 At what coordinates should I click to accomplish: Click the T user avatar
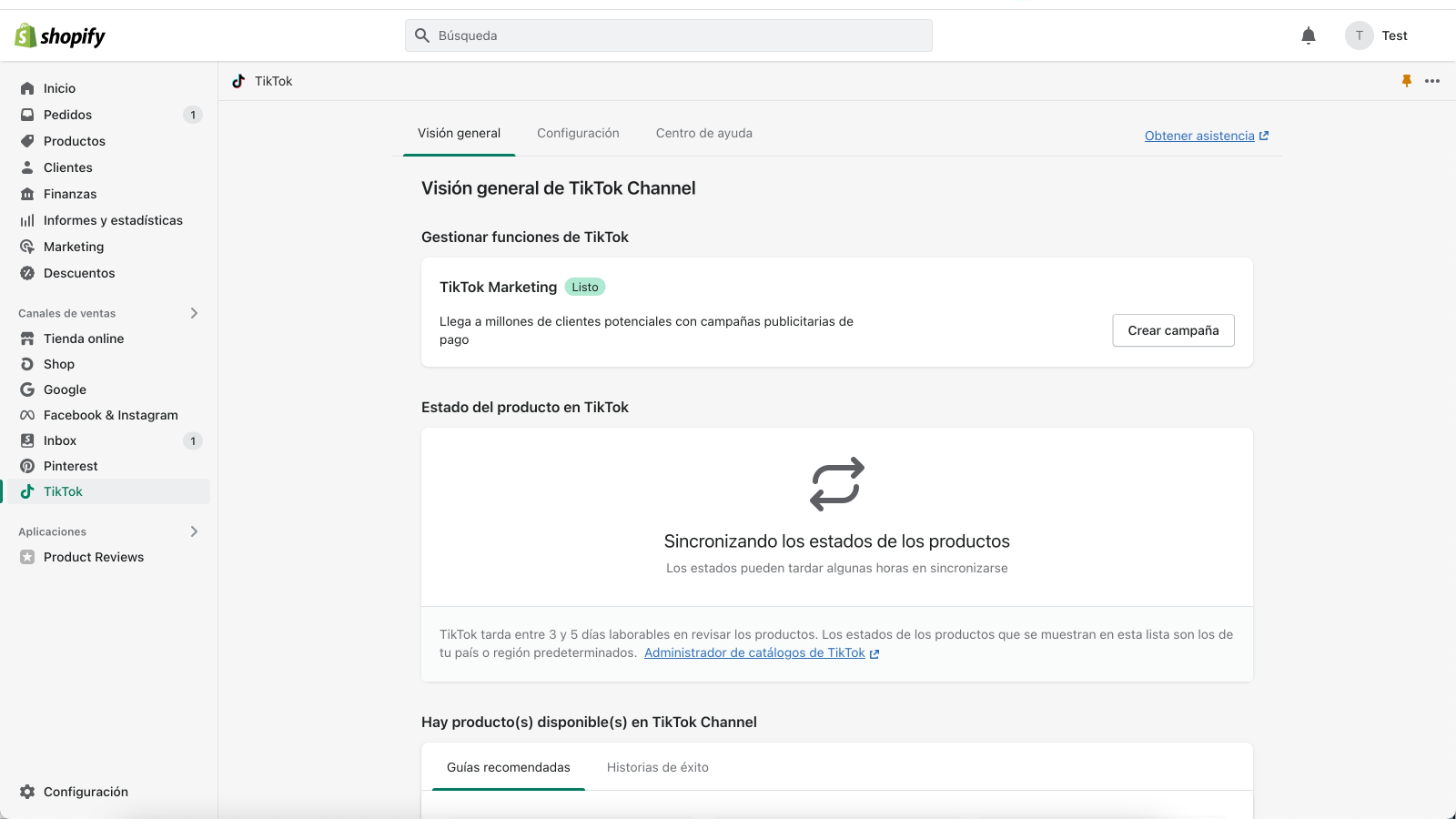click(x=1360, y=35)
